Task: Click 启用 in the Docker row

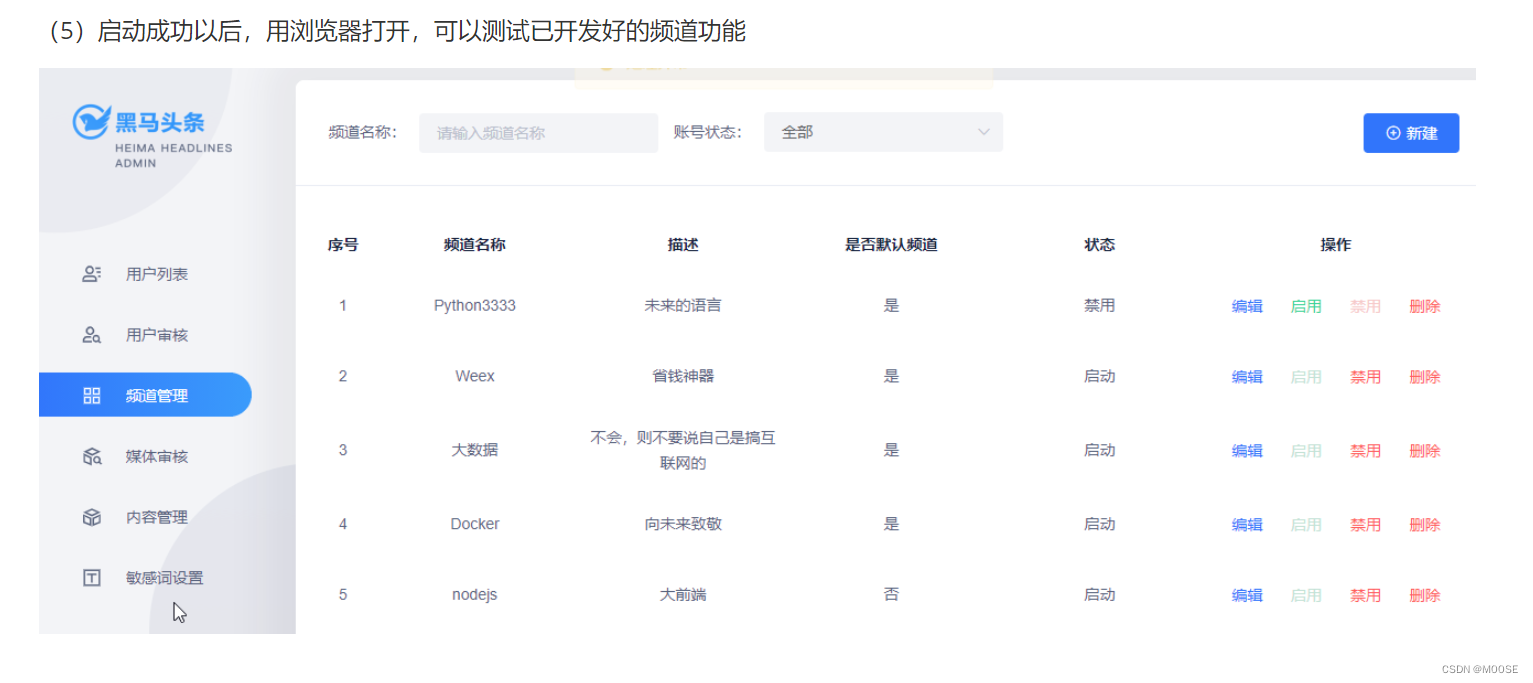Action: [1306, 525]
